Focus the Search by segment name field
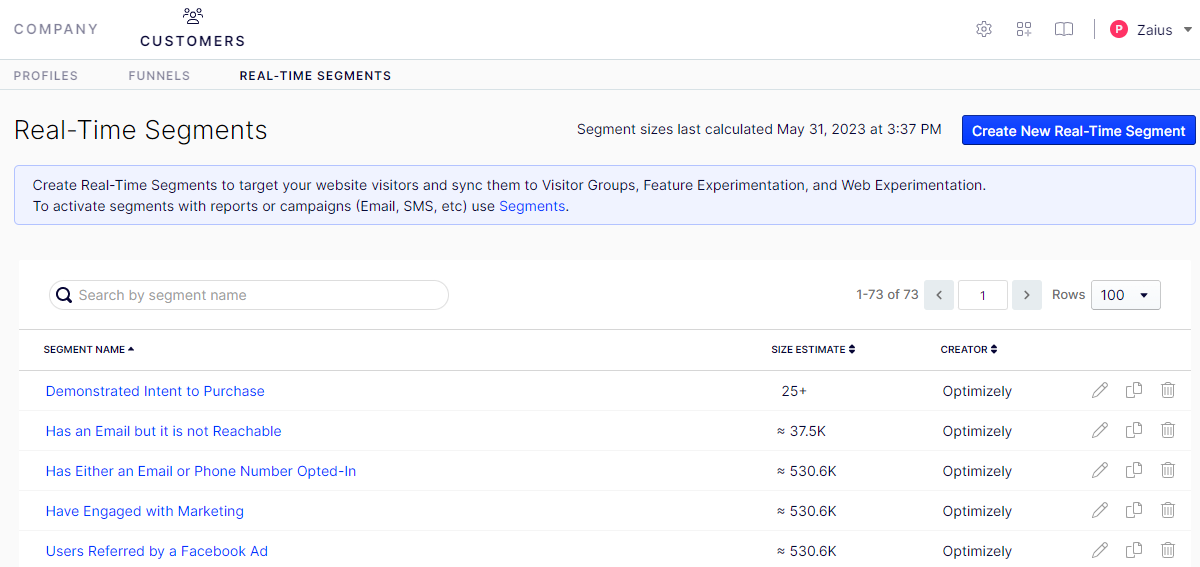Viewport: 1200px width, 567px height. tap(249, 295)
